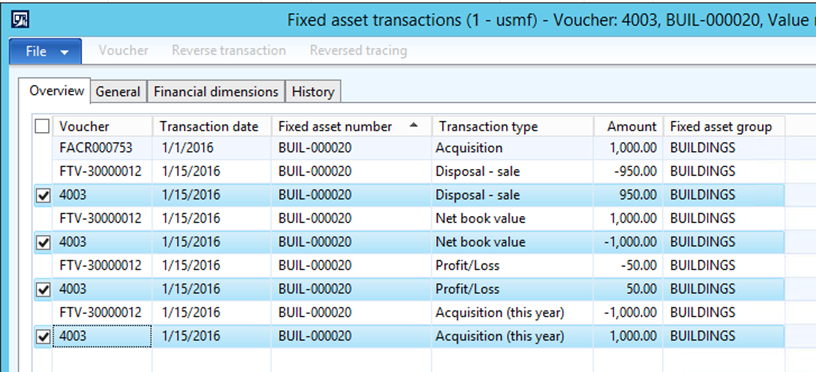This screenshot has height=372, width=816.
Task: Click the -50.00 Profit/Loss amount
Action: 628,265
